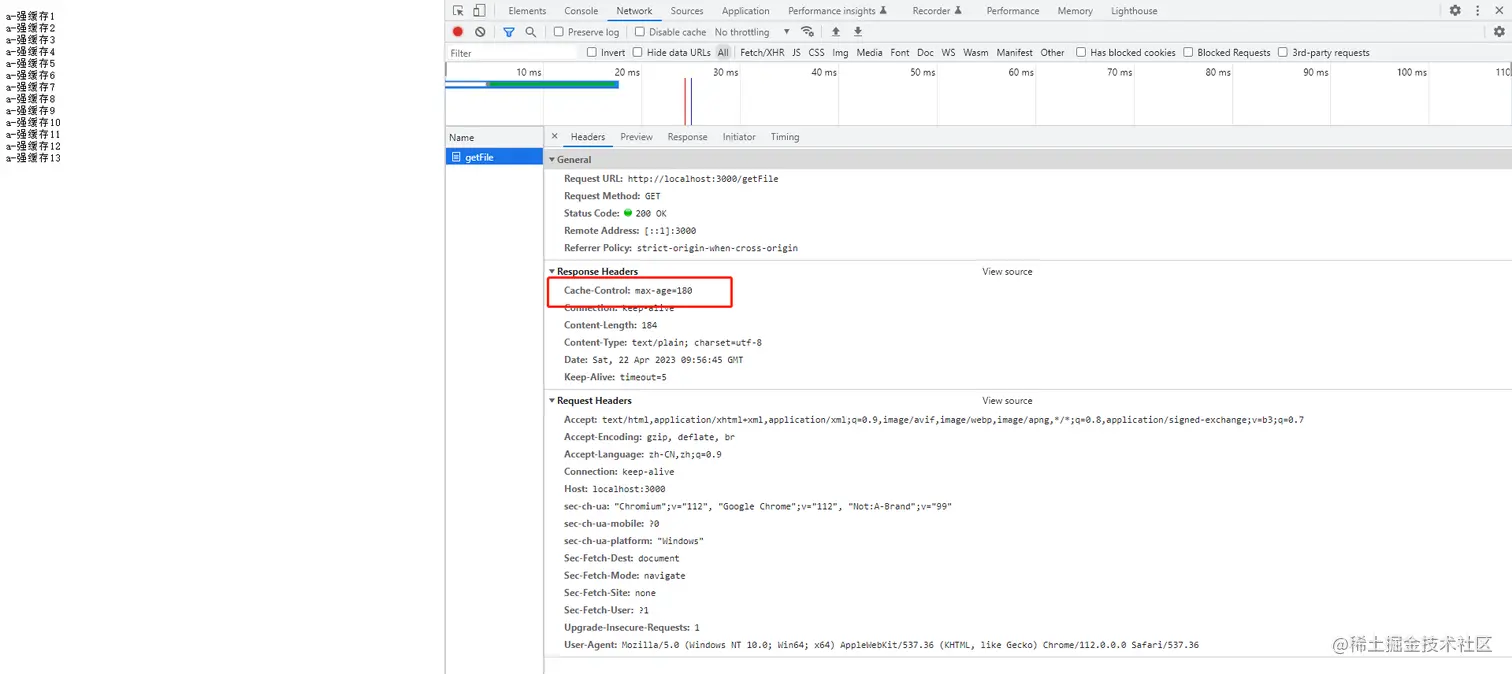Show the request Timing tab
Screen dimensions: 1512x674
click(785, 137)
